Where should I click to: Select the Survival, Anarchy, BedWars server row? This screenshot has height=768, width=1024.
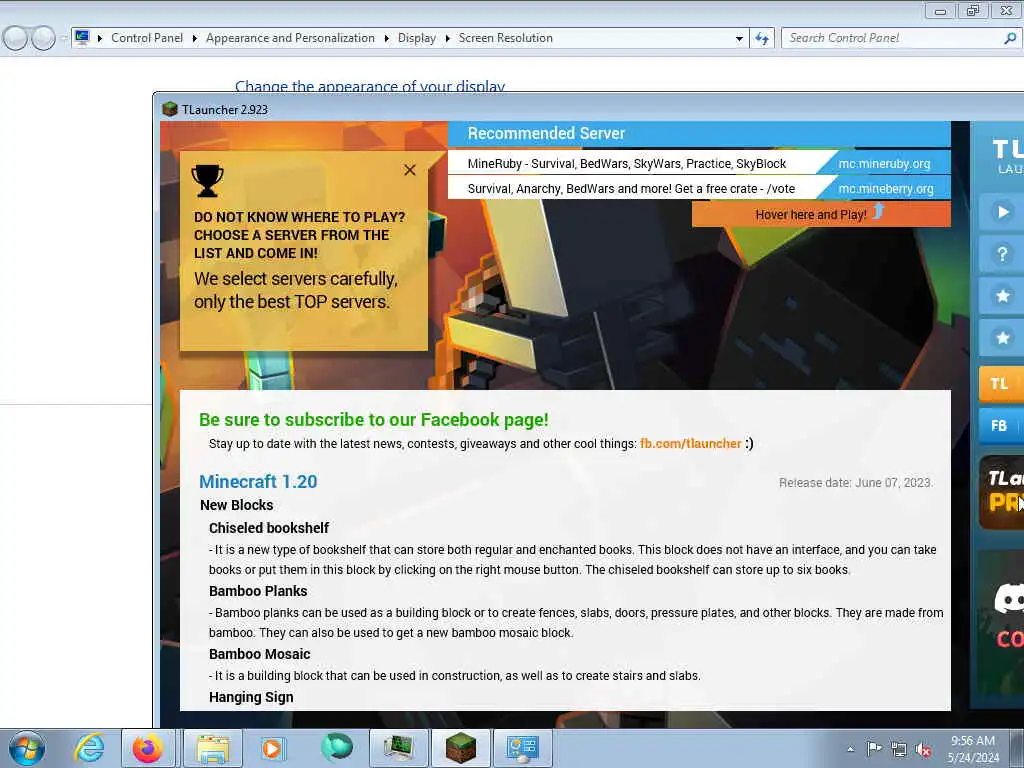point(631,189)
